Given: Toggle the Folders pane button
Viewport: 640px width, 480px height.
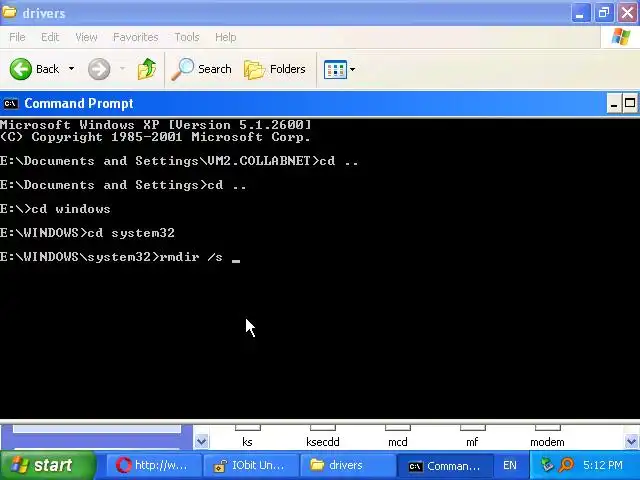Looking at the screenshot, I should click(275, 69).
